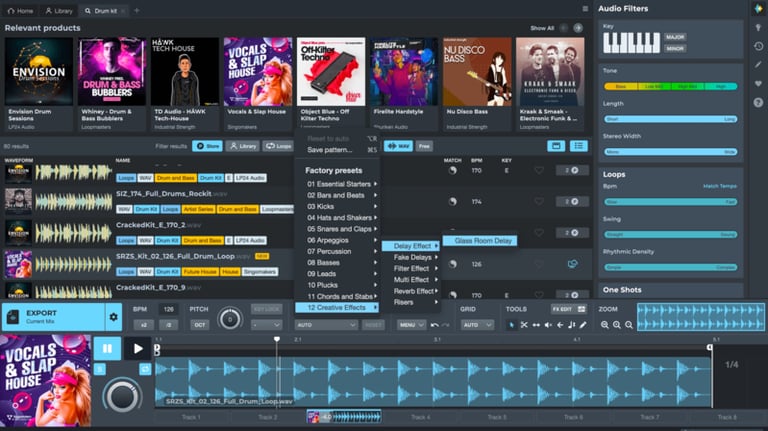Open the MENU dropdown
The image size is (768, 431).
coord(411,325)
